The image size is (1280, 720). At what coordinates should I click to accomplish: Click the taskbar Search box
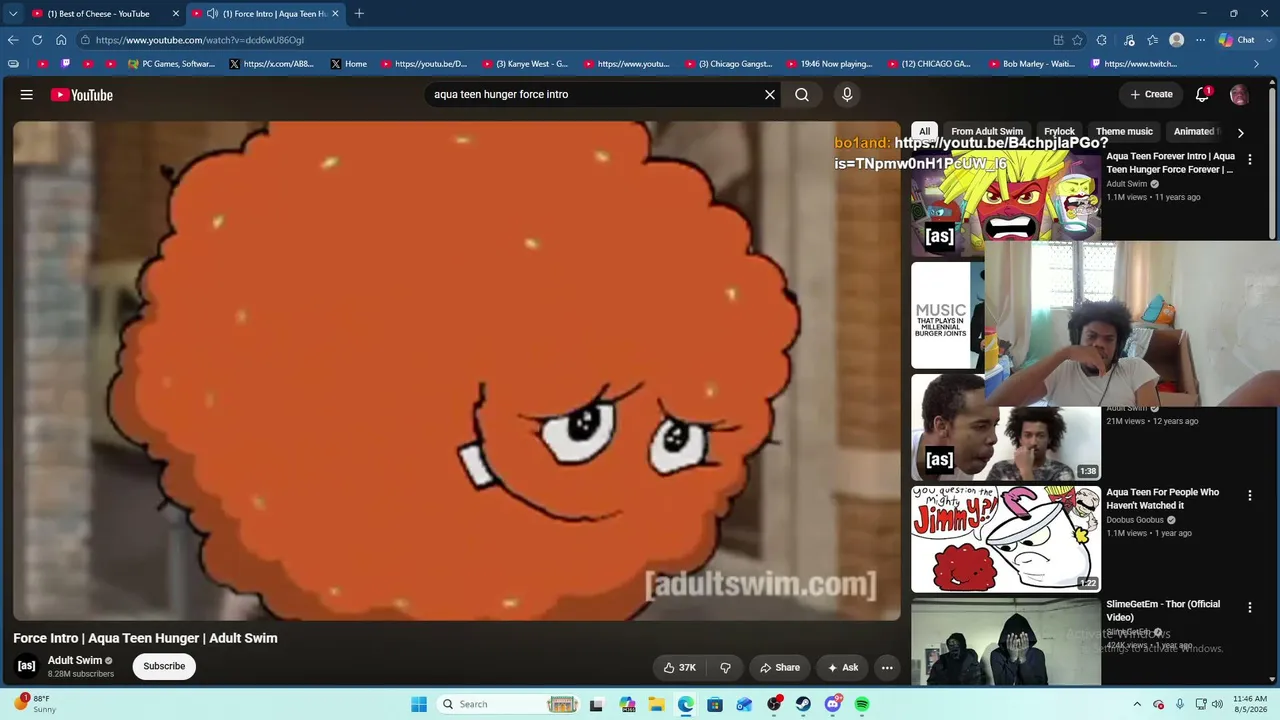508,704
